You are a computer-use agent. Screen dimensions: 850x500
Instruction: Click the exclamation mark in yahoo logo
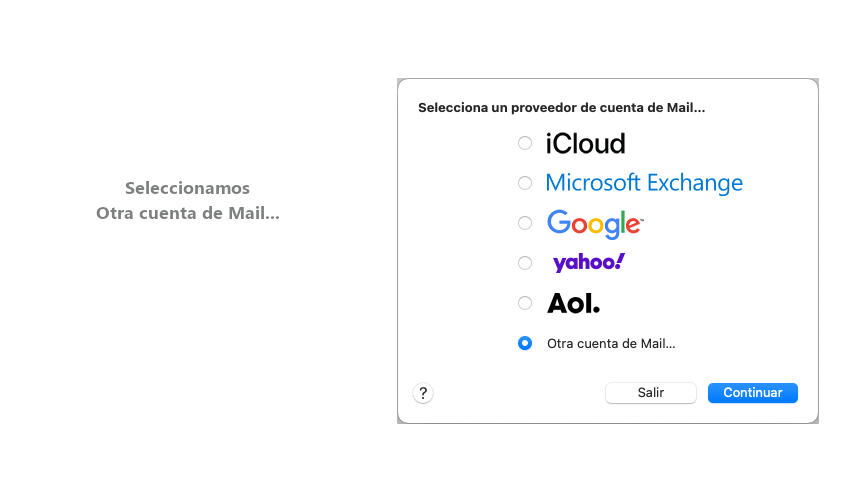(620, 261)
